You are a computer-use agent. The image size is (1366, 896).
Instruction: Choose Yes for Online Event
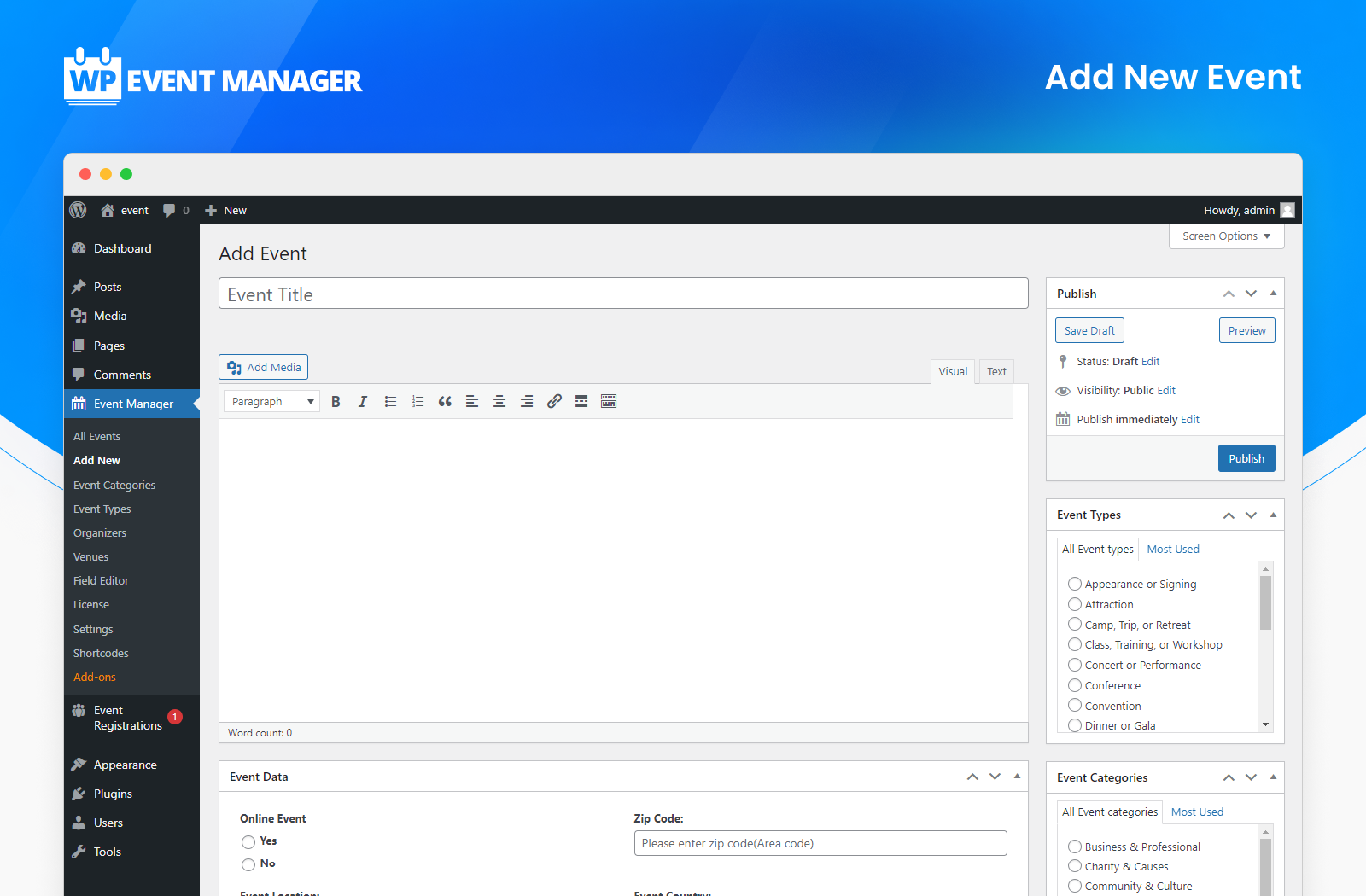point(248,841)
